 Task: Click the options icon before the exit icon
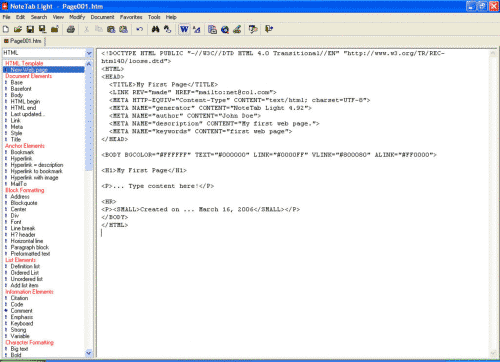tap(253, 29)
